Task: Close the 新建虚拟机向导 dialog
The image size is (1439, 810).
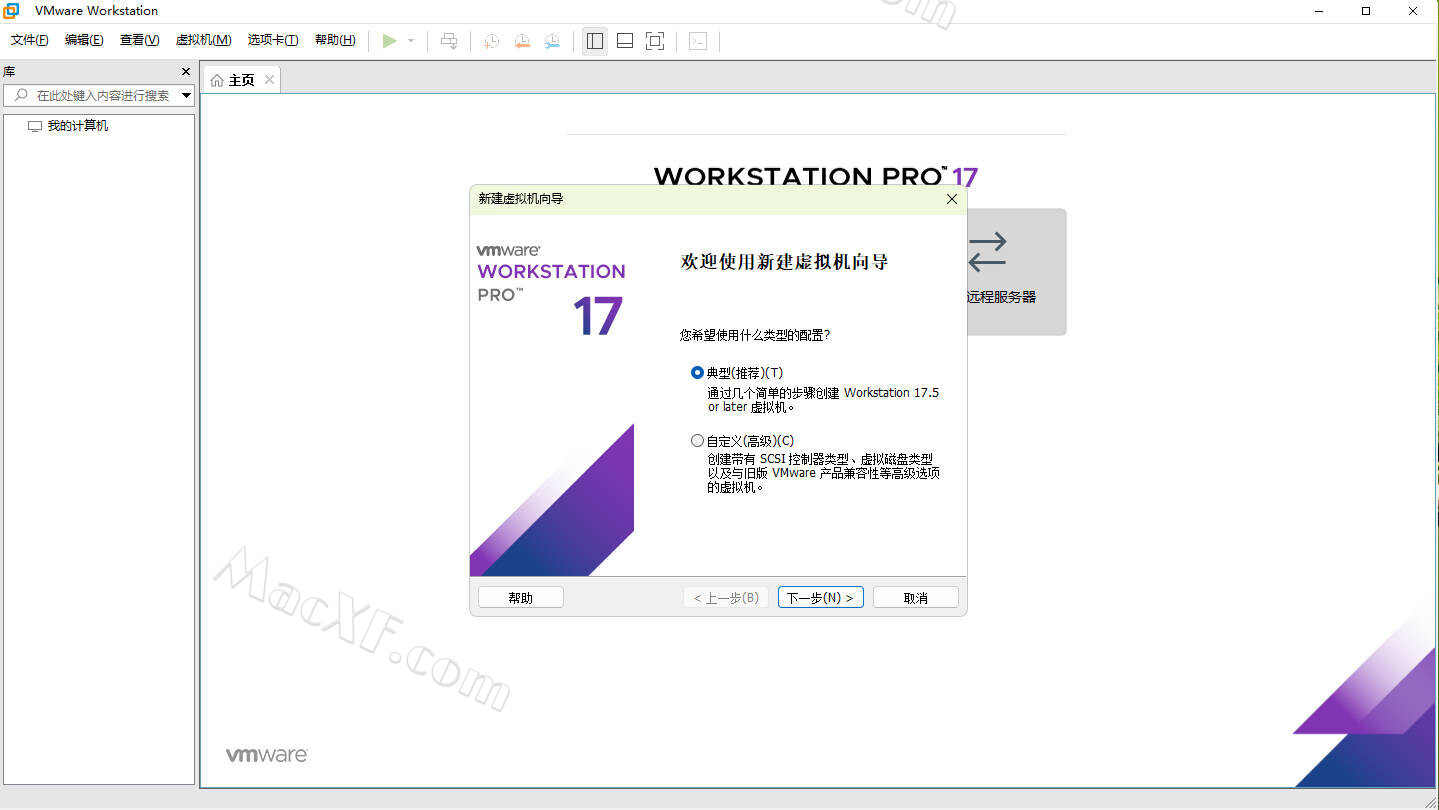Action: (x=952, y=199)
